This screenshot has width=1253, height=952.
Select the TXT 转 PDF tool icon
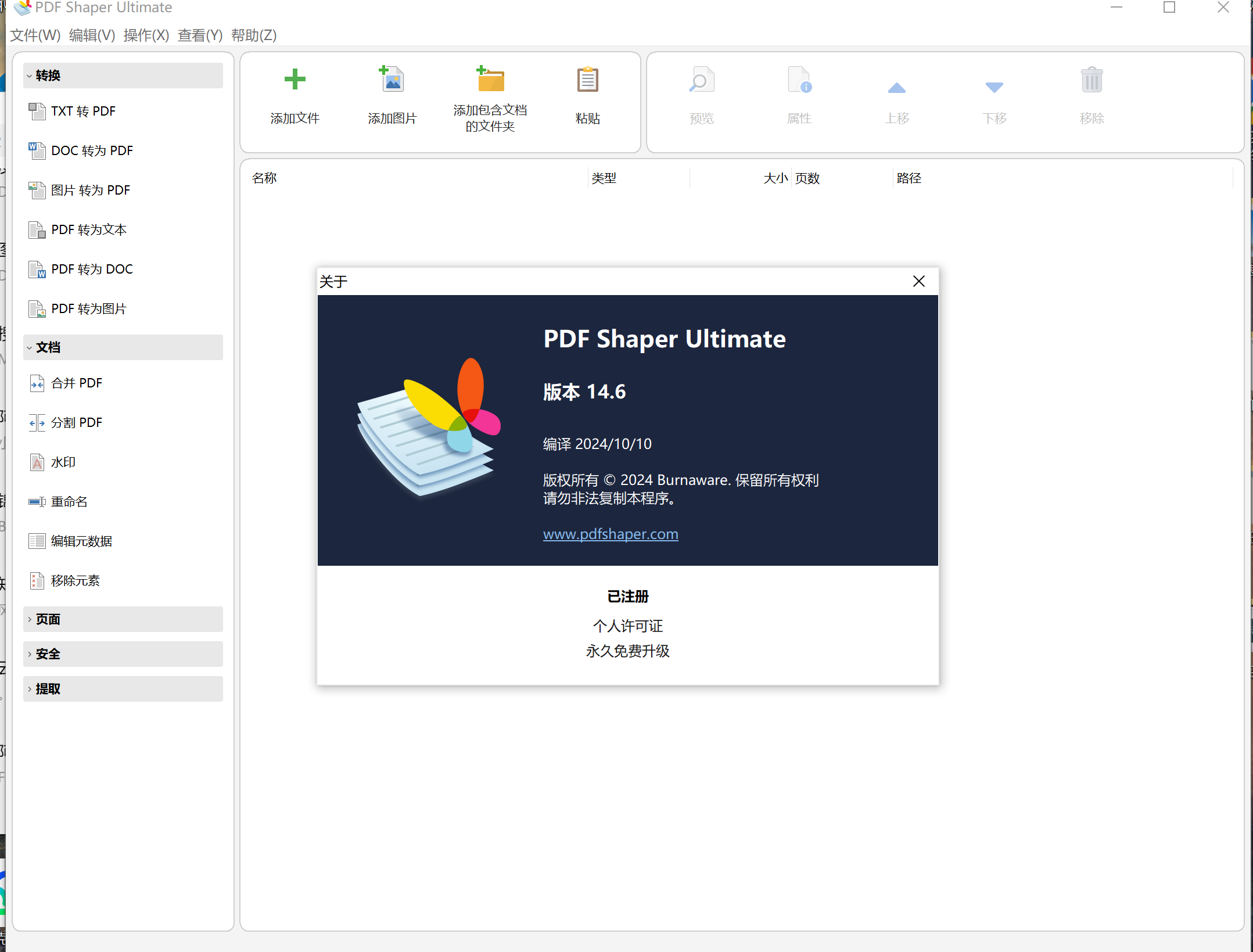37,111
